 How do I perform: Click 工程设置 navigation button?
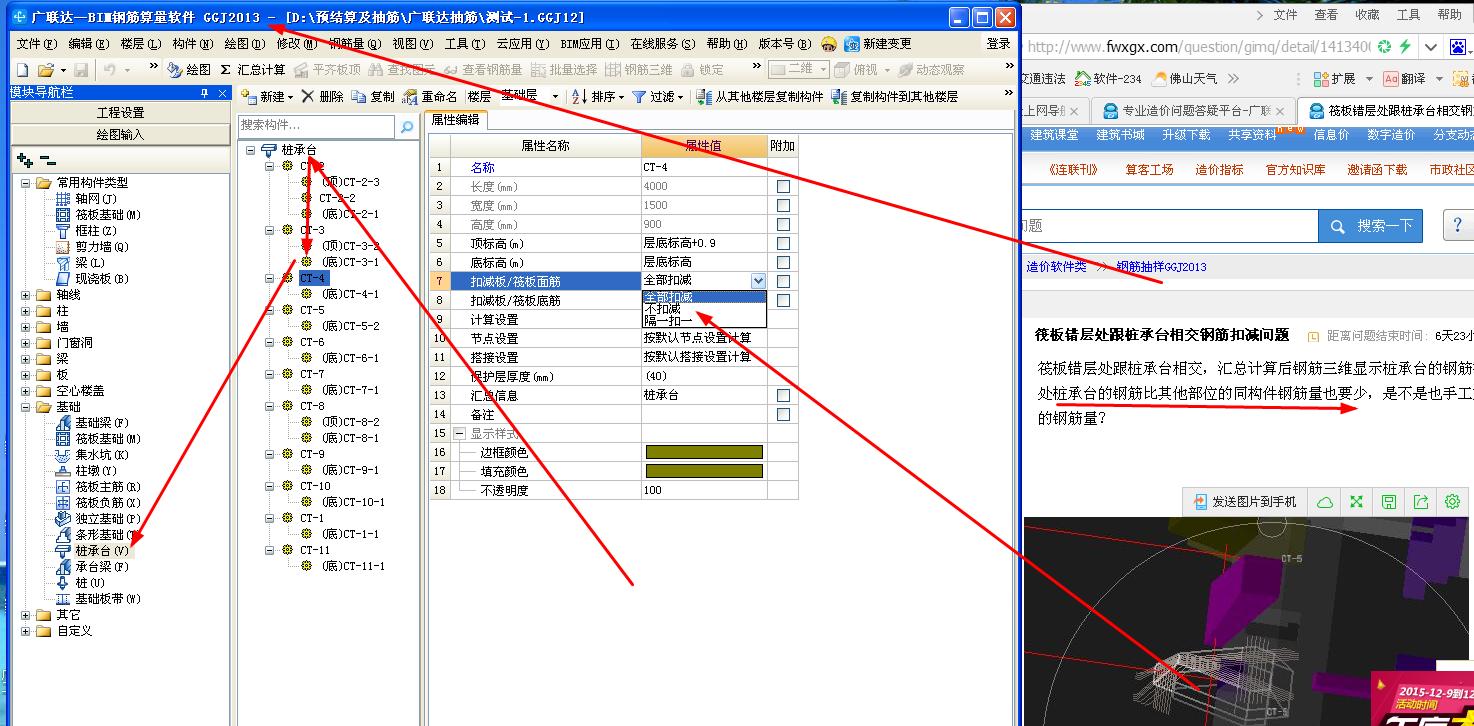(120, 113)
